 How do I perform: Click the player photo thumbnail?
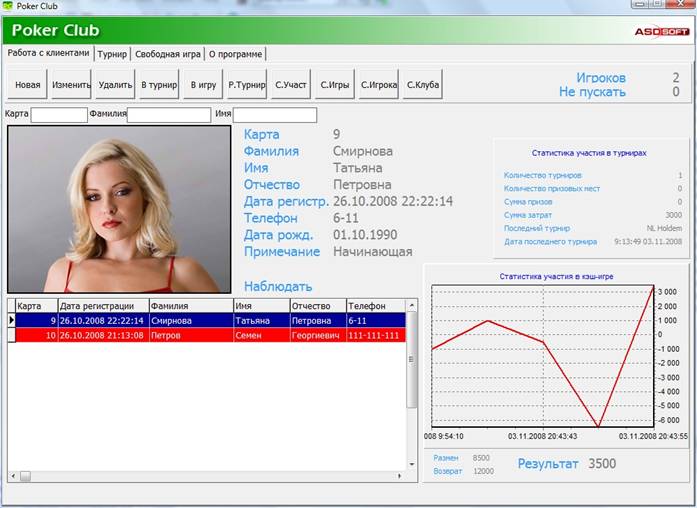pos(119,208)
